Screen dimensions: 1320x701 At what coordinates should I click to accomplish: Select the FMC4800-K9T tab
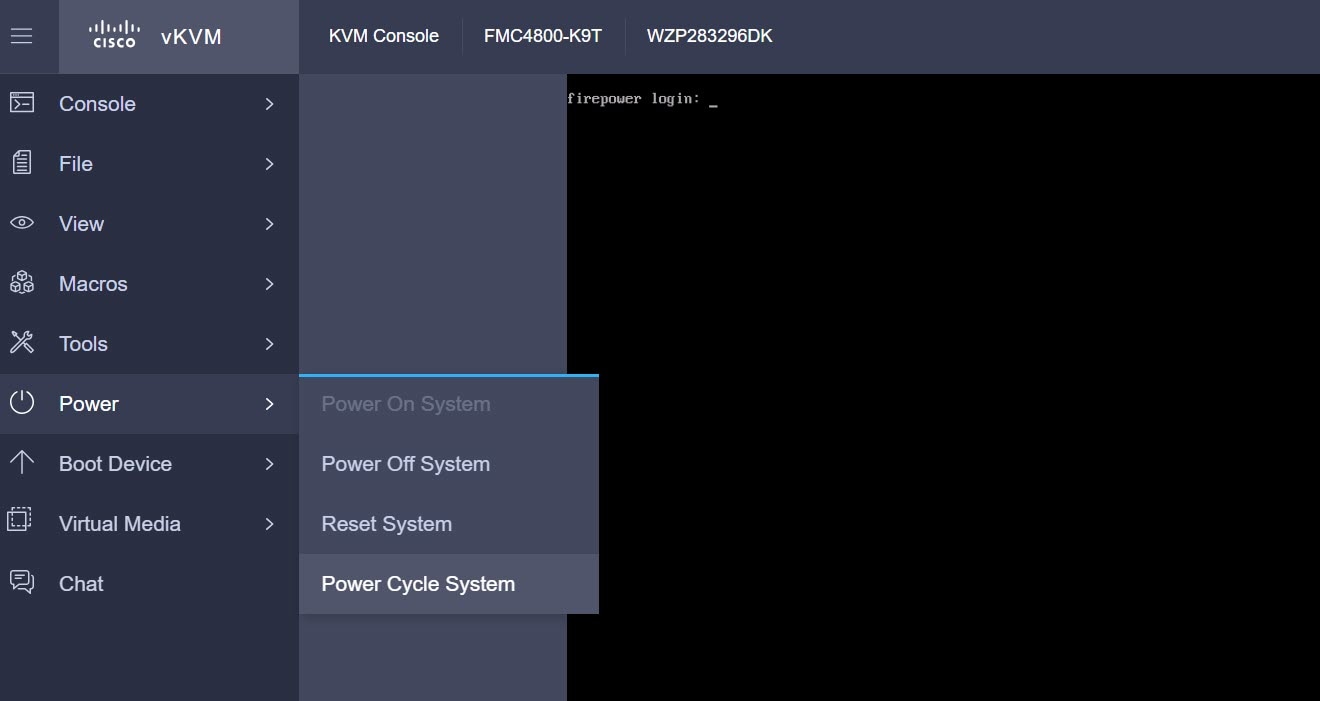(543, 36)
